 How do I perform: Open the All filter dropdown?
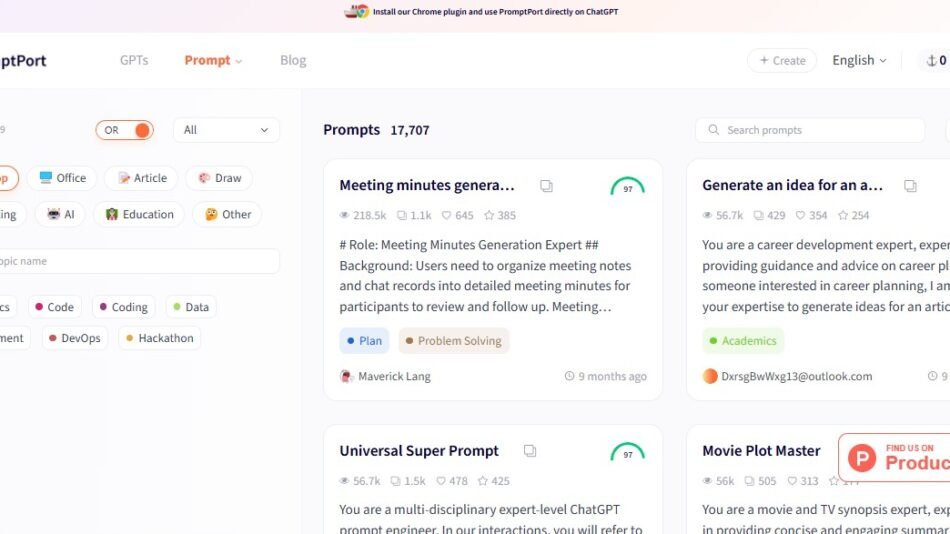[226, 130]
